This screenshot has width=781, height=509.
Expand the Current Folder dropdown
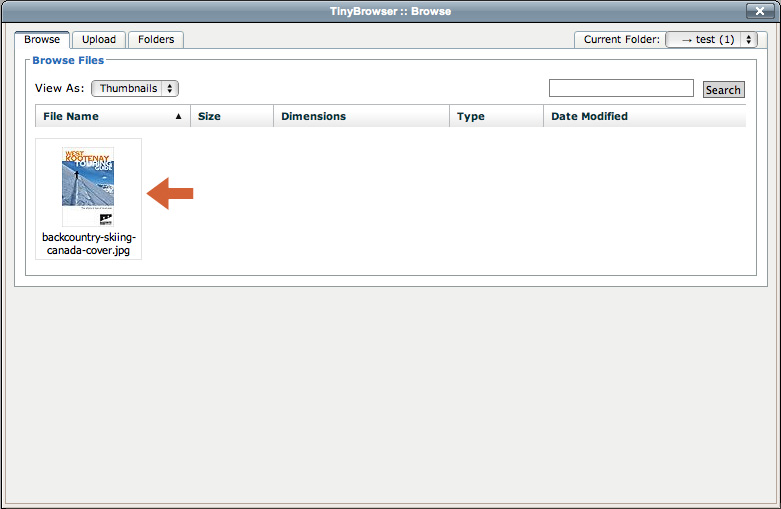point(711,39)
